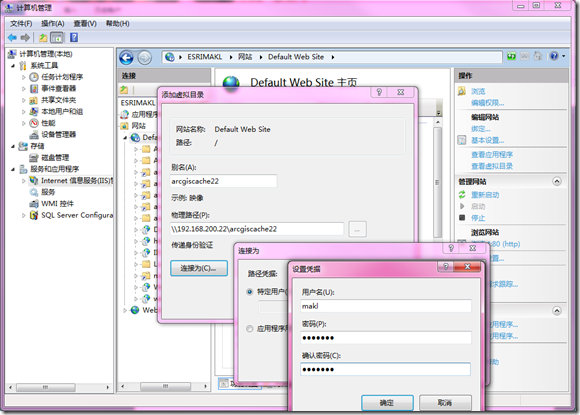This screenshot has width=580, height=415.
Task: Select the 应用程序用户 radio button
Action: tap(250, 328)
